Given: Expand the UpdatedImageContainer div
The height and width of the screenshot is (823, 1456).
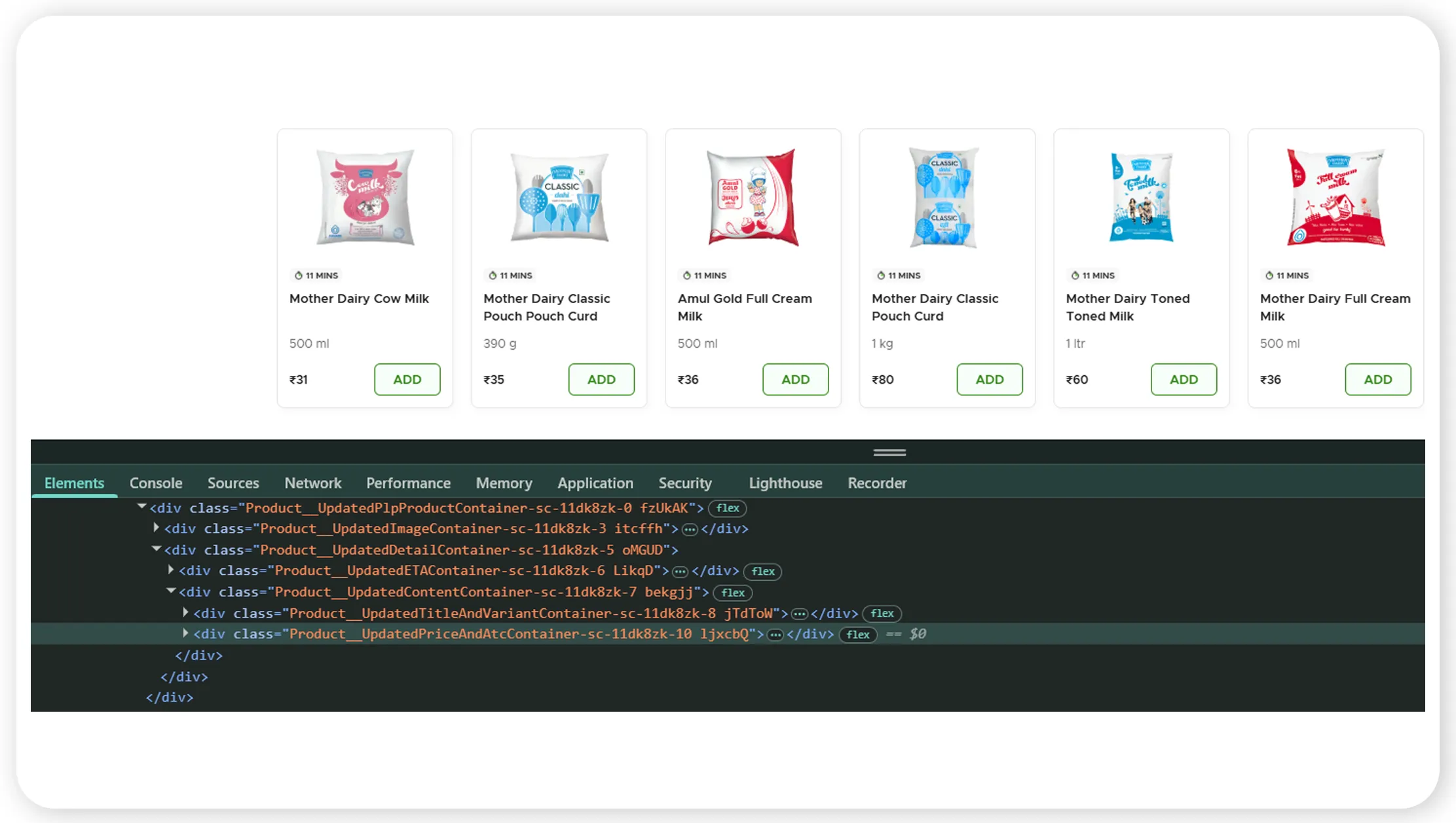Looking at the screenshot, I should point(156,528).
